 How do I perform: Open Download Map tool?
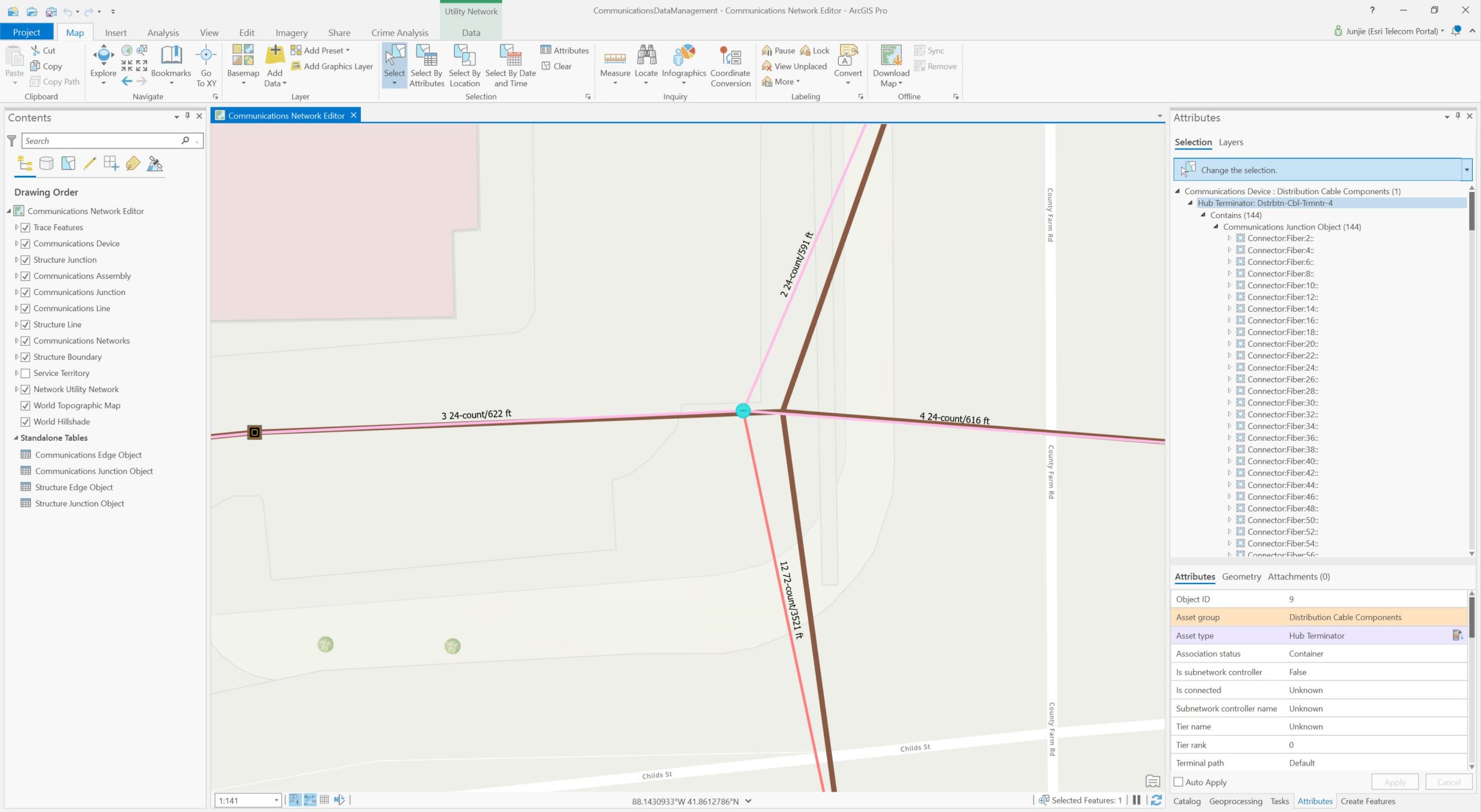[891, 65]
